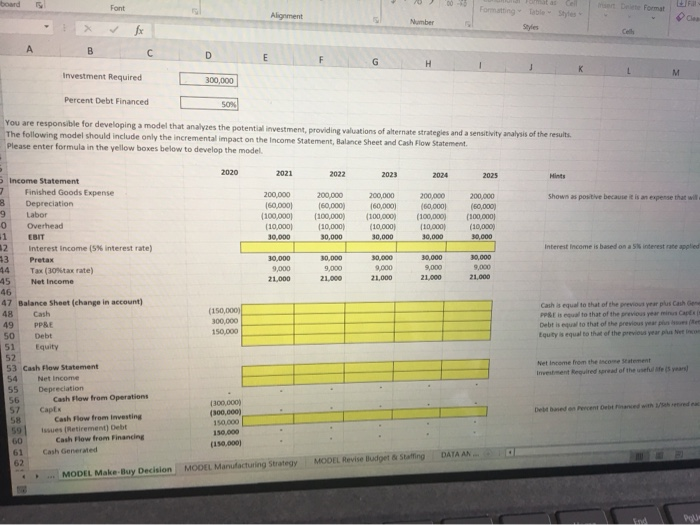This screenshot has width=700, height=525.
Task: Select yellow Cash cell under 2021
Action: 267,309
